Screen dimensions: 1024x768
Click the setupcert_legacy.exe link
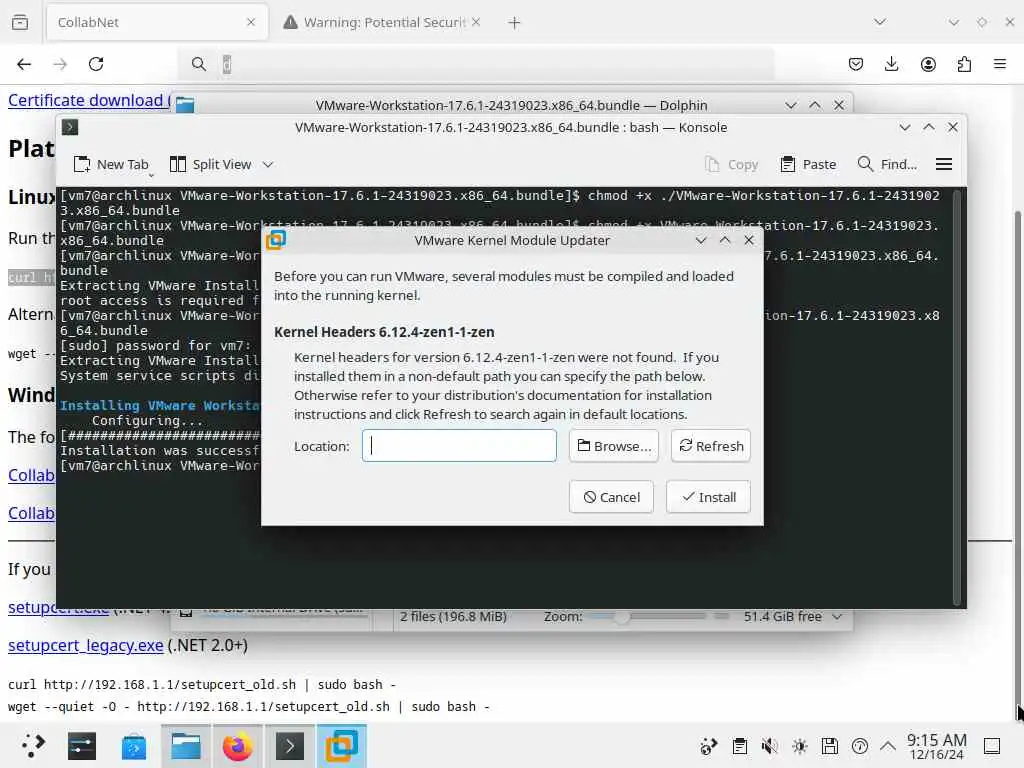click(86, 645)
